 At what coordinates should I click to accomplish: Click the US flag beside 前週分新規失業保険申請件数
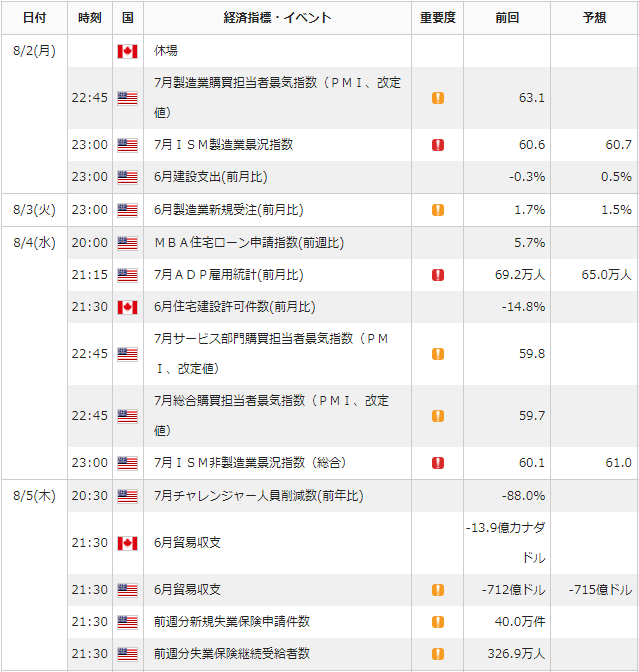pyautogui.click(x=127, y=622)
